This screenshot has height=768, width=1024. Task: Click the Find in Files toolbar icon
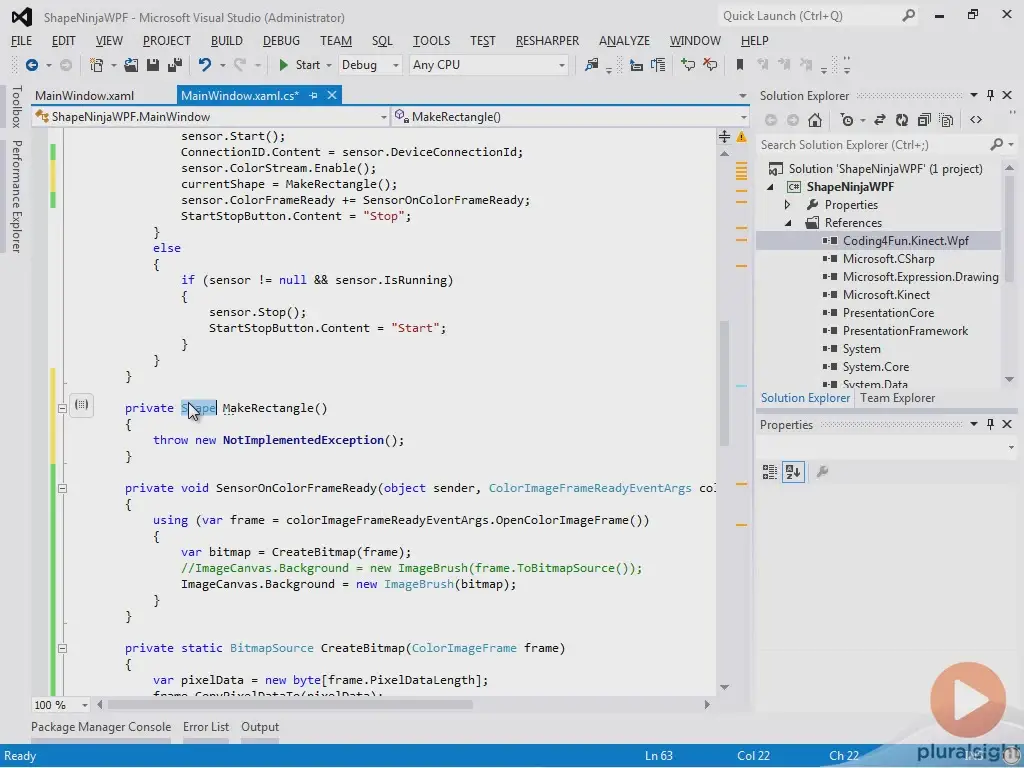(x=592, y=65)
